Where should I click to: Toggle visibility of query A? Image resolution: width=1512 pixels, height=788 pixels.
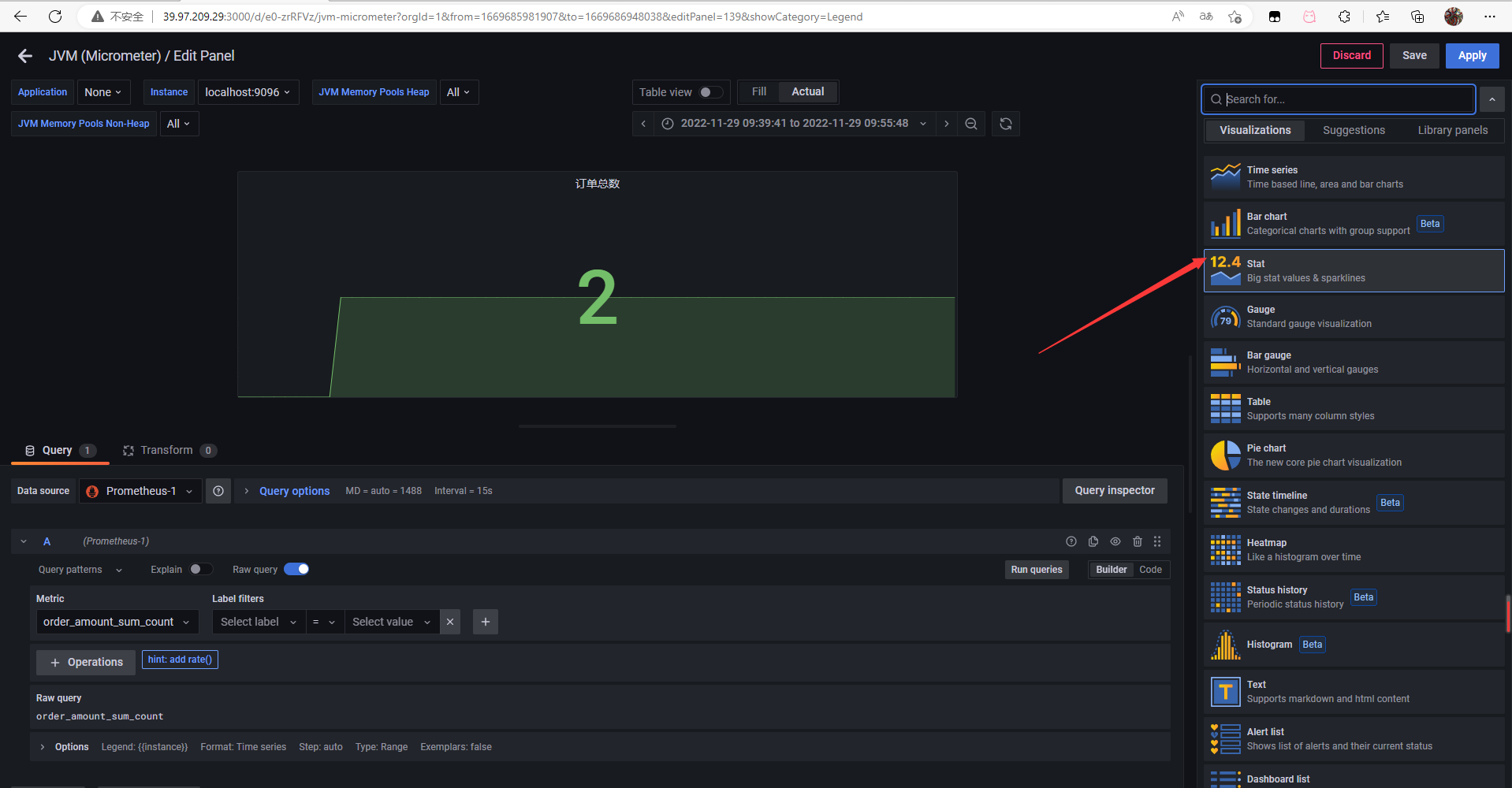click(x=1115, y=541)
